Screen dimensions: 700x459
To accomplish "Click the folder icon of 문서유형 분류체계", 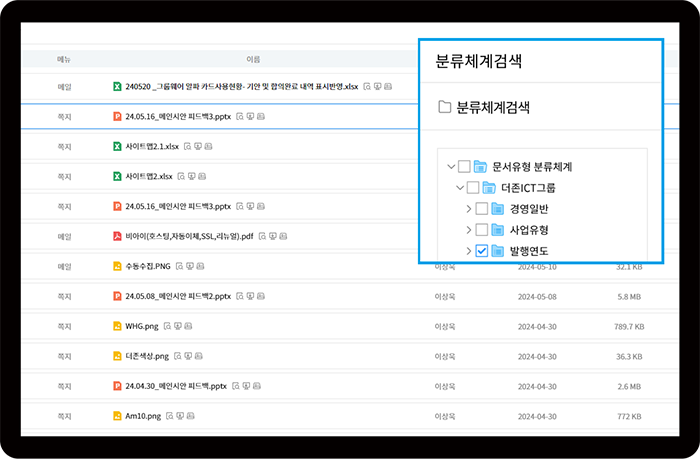I will (480, 167).
